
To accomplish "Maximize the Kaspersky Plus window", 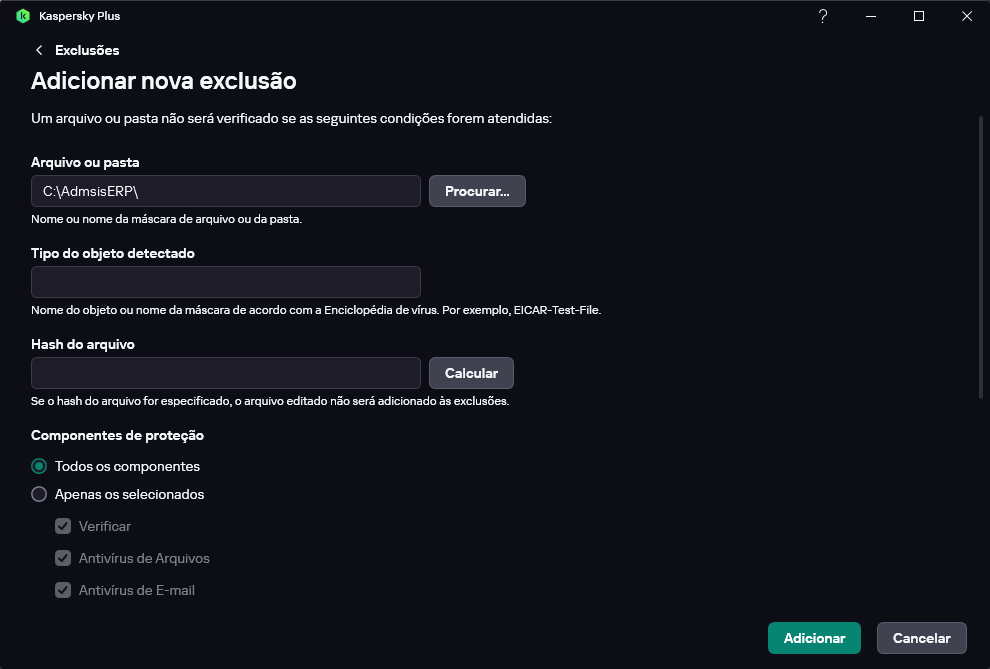I will tap(919, 16).
